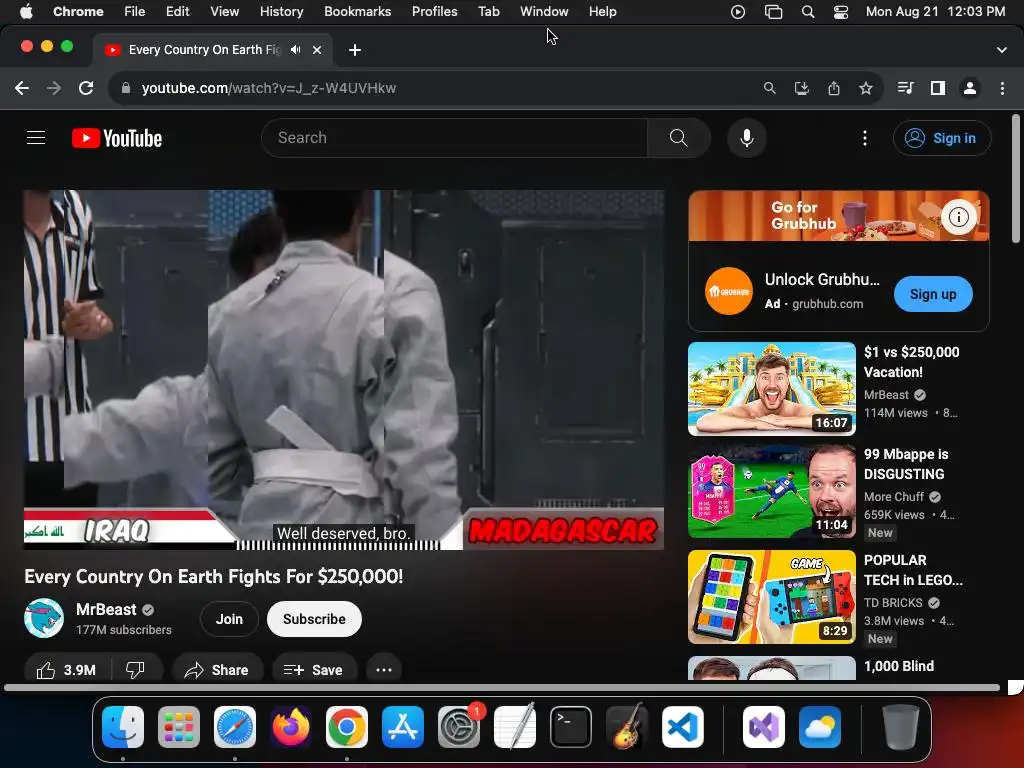Dislike the video with thumbs down
1024x768 pixels.
point(135,670)
